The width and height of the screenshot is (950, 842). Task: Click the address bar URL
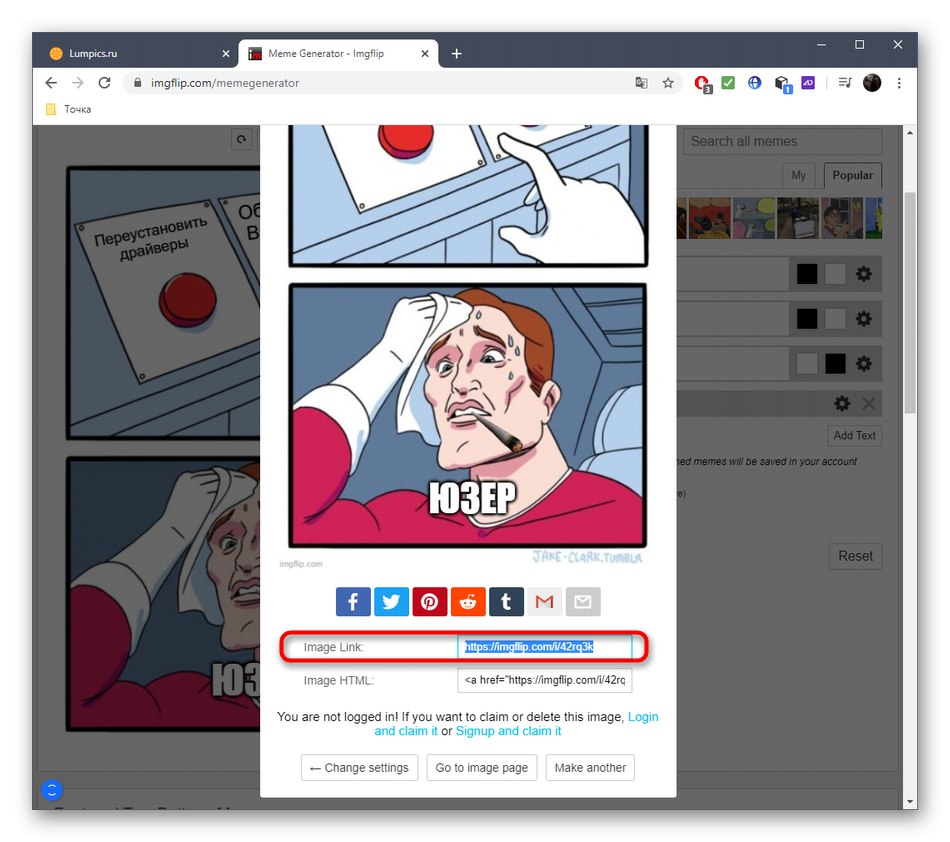coord(225,83)
